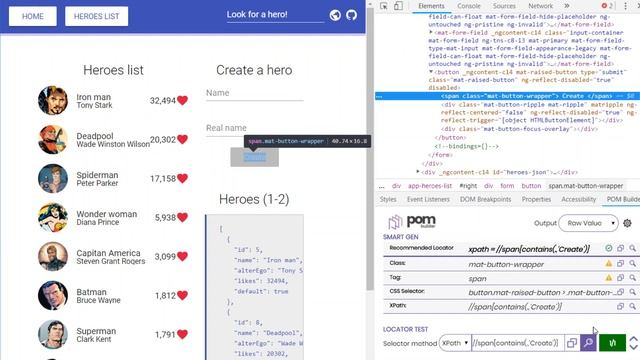Click Tag row warning triangle
This screenshot has width=640, height=360.
click(609, 278)
